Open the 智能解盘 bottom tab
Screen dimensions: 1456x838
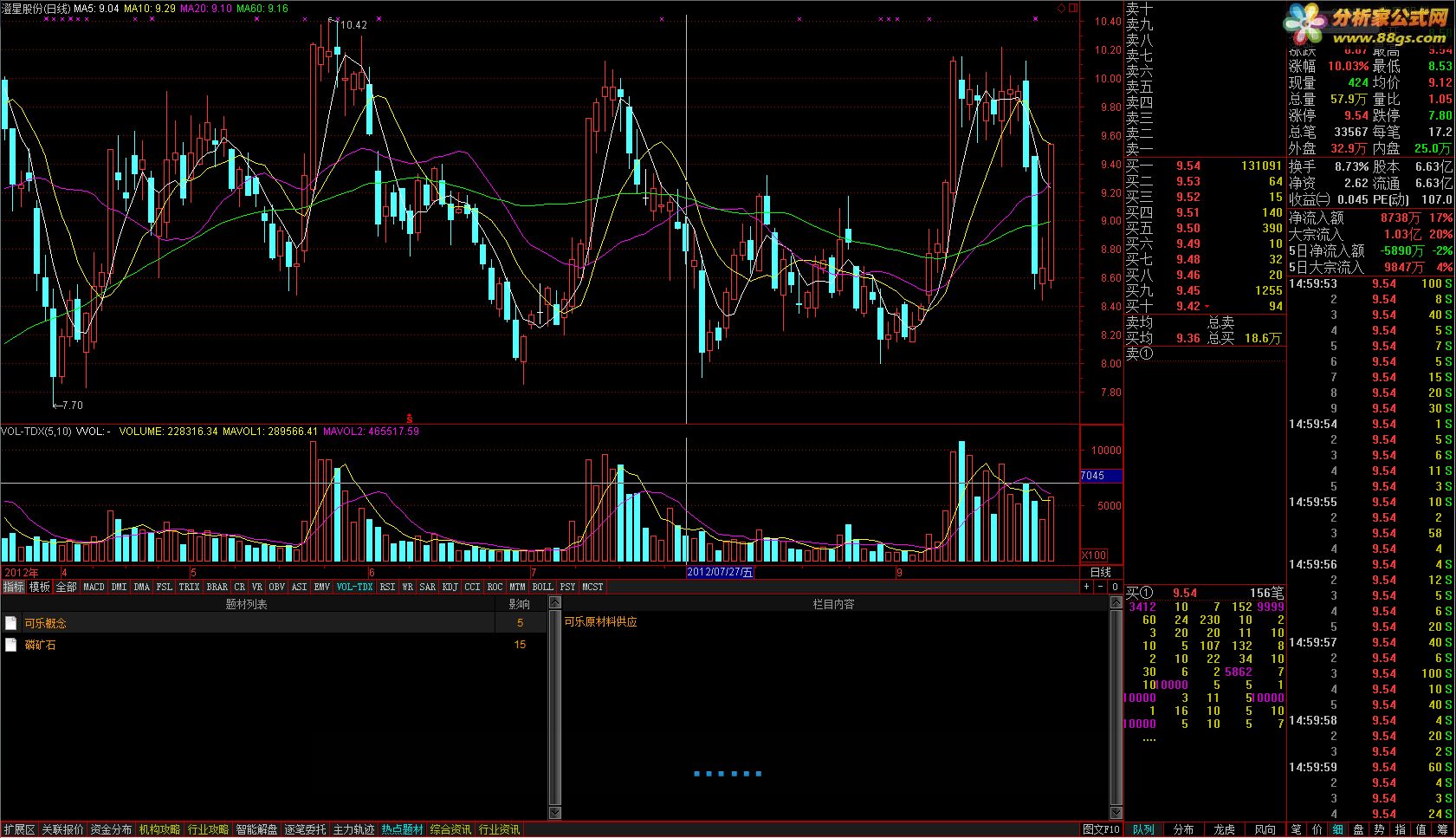(x=256, y=830)
